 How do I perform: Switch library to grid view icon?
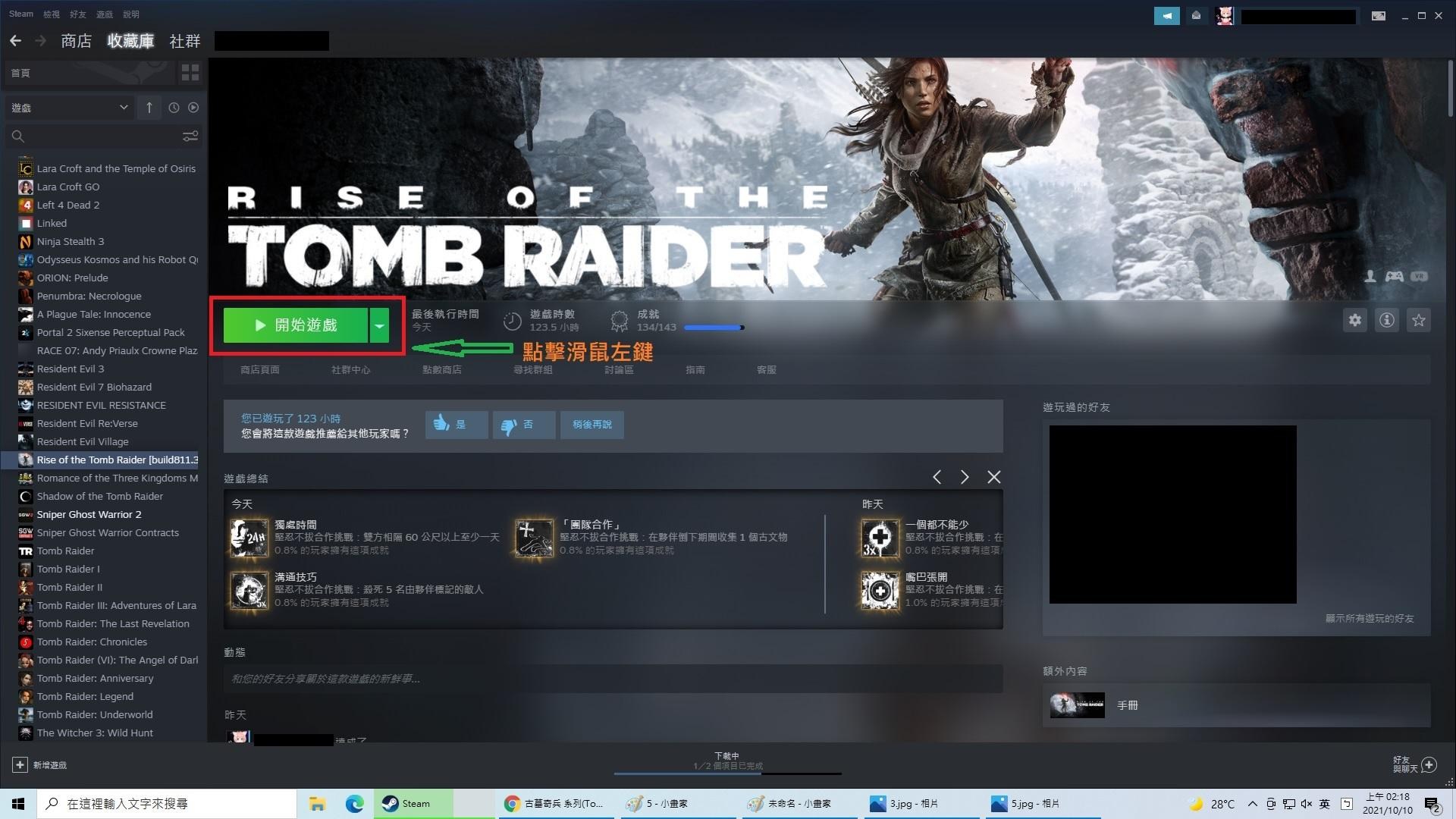tap(190, 73)
